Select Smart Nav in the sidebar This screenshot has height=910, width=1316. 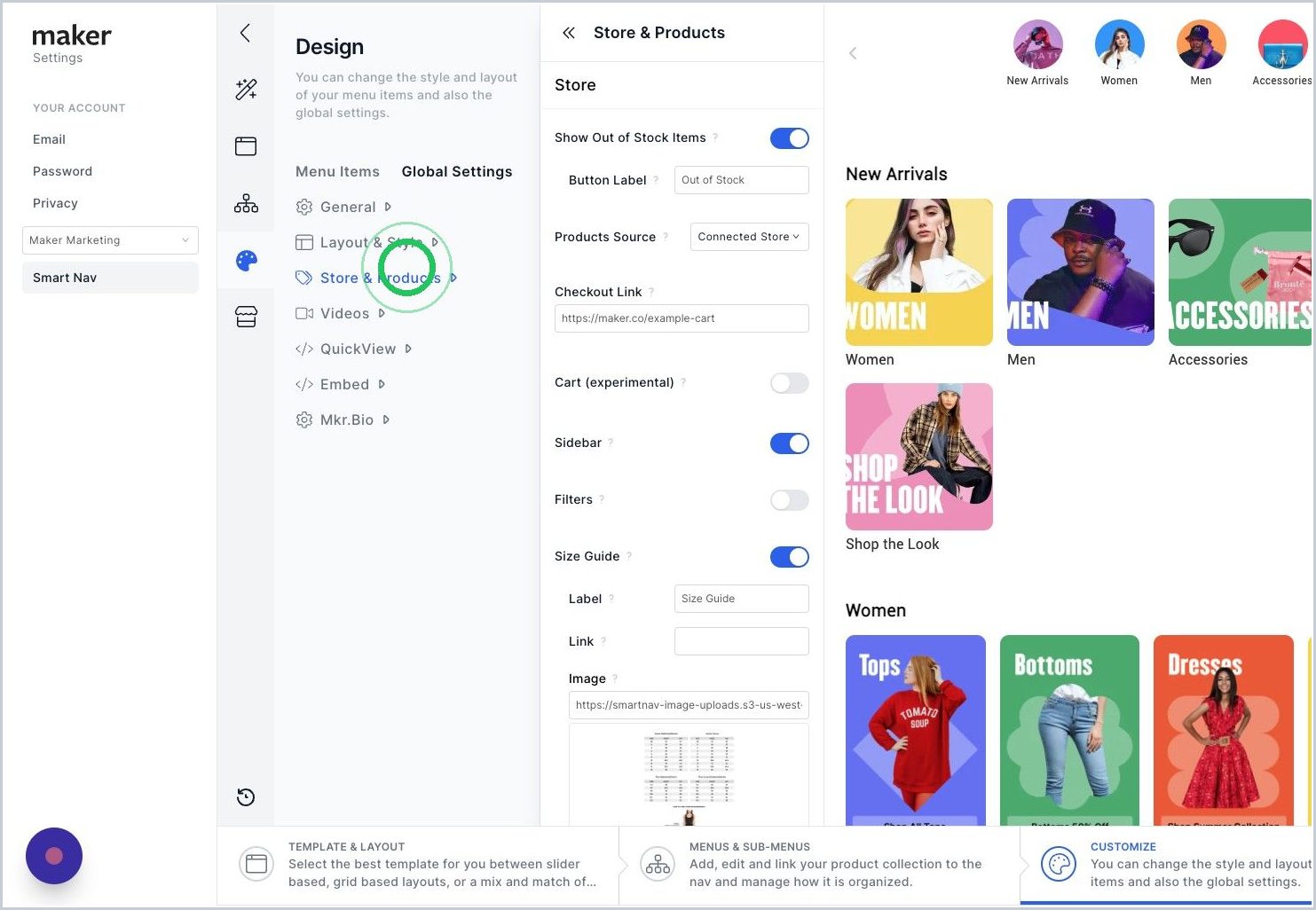point(110,278)
